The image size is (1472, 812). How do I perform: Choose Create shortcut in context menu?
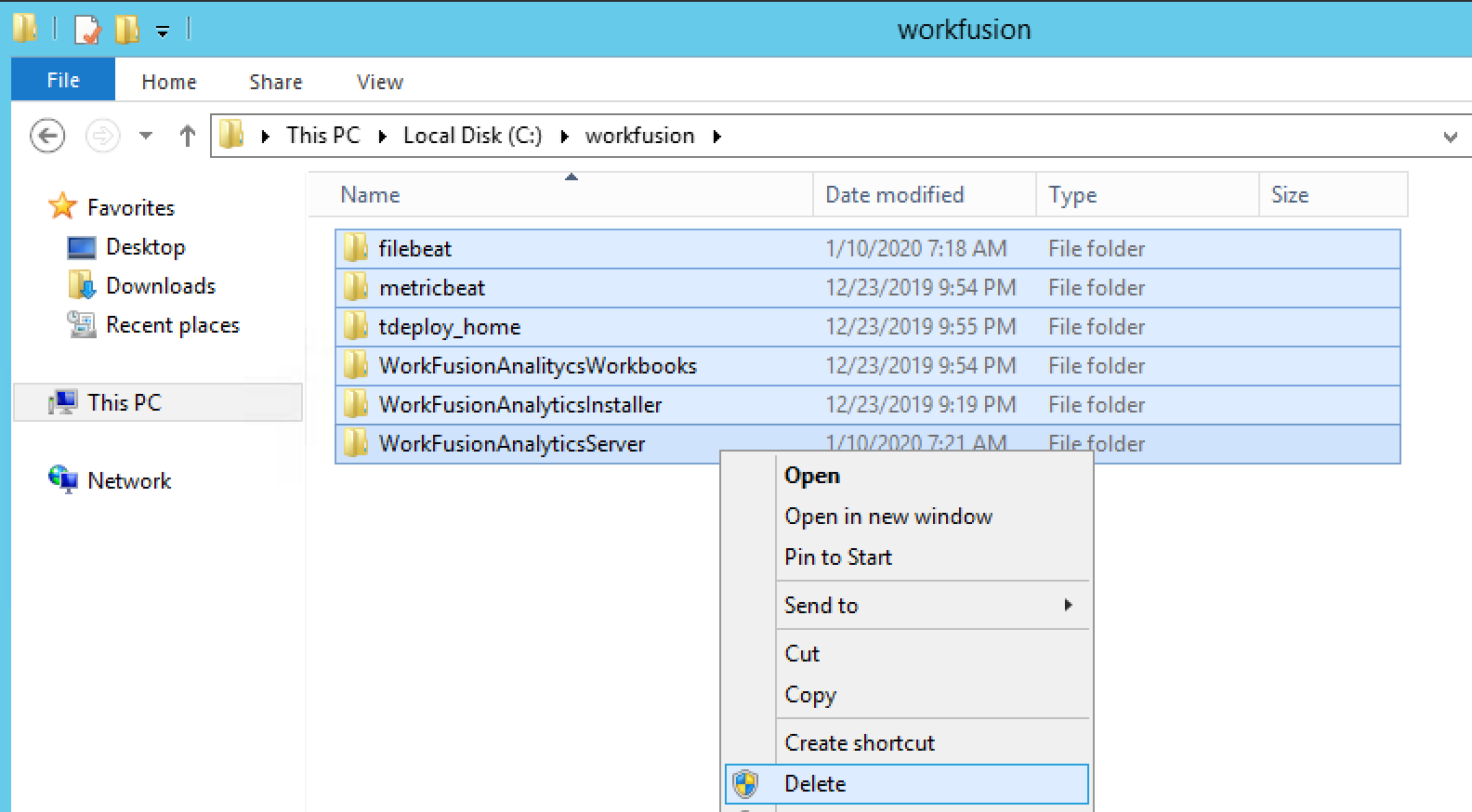point(907,743)
